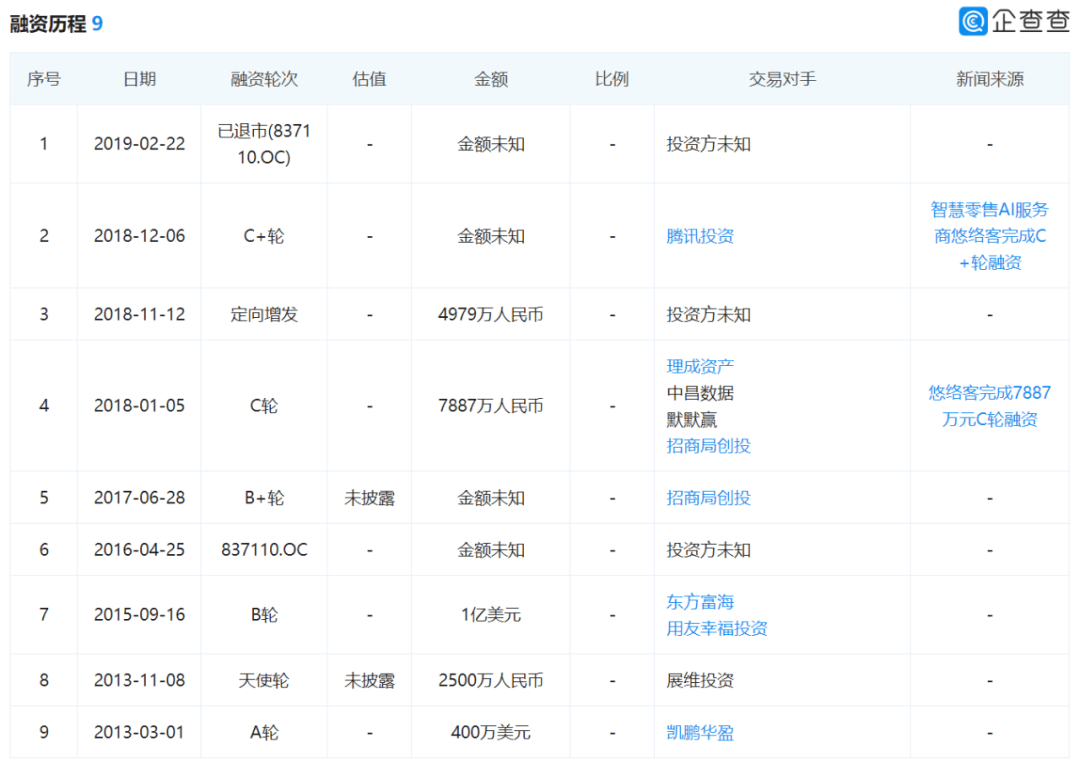Click the B轮 round cell
The height and width of the screenshot is (764, 1080).
[264, 615]
